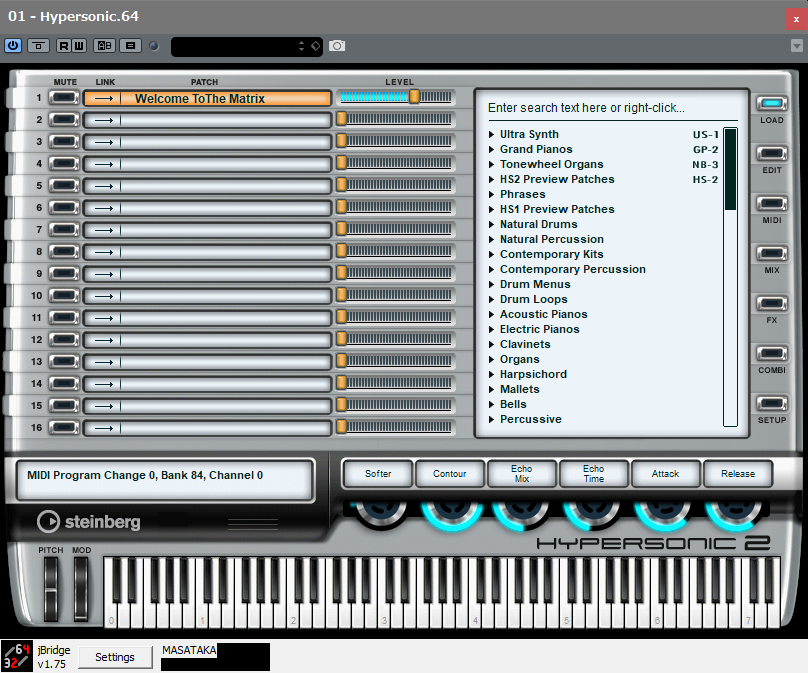Take a snapshot with the camera icon
808x673 pixels.
[337, 46]
